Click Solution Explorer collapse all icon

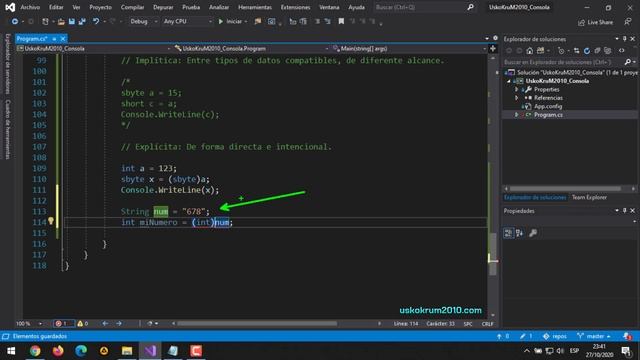click(x=597, y=51)
